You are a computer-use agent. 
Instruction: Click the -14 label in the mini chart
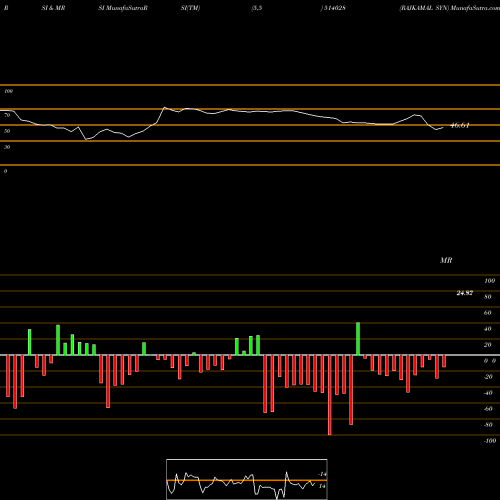tap(322, 474)
